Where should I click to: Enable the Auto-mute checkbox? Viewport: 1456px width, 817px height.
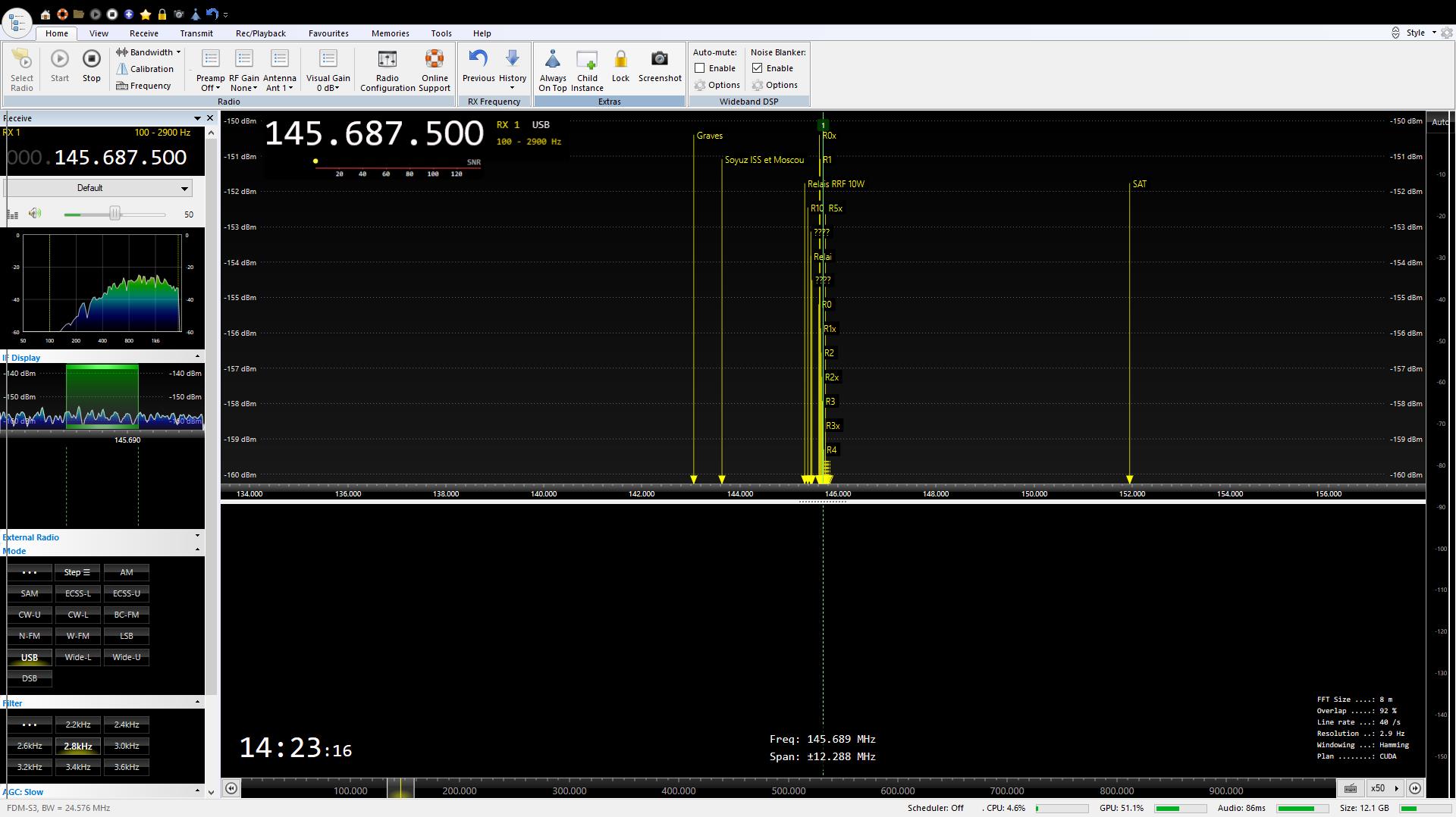click(x=700, y=68)
